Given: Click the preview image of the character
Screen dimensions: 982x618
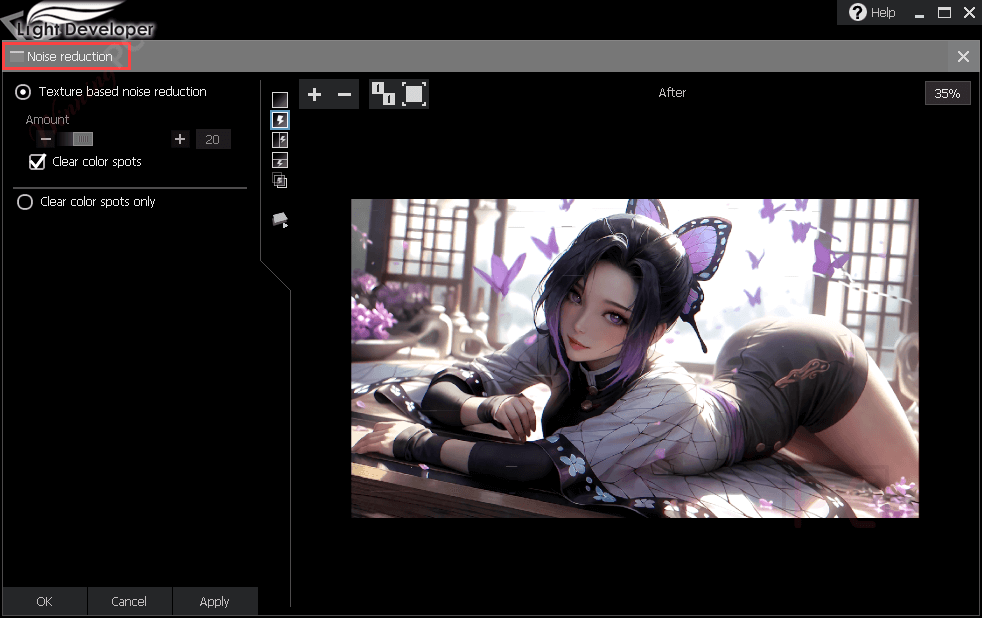Looking at the screenshot, I should (x=634, y=358).
